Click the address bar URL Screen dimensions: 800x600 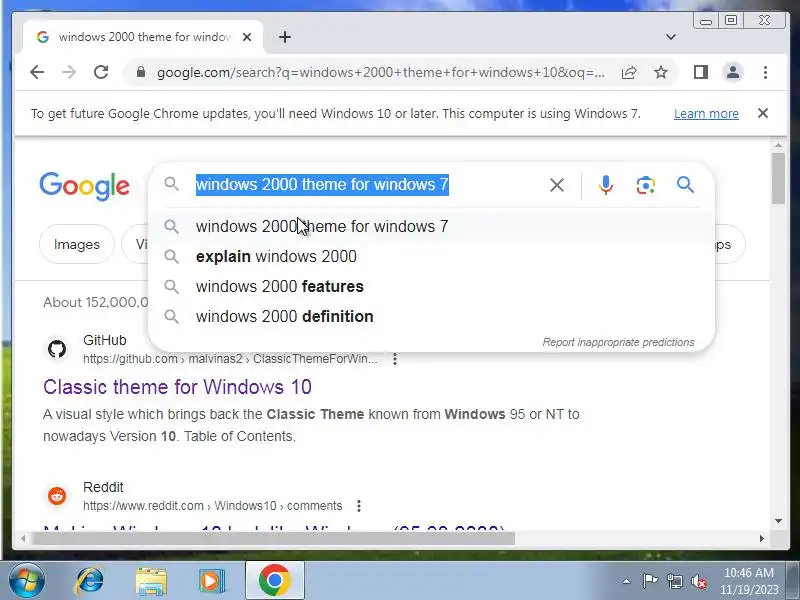pyautogui.click(x=381, y=72)
